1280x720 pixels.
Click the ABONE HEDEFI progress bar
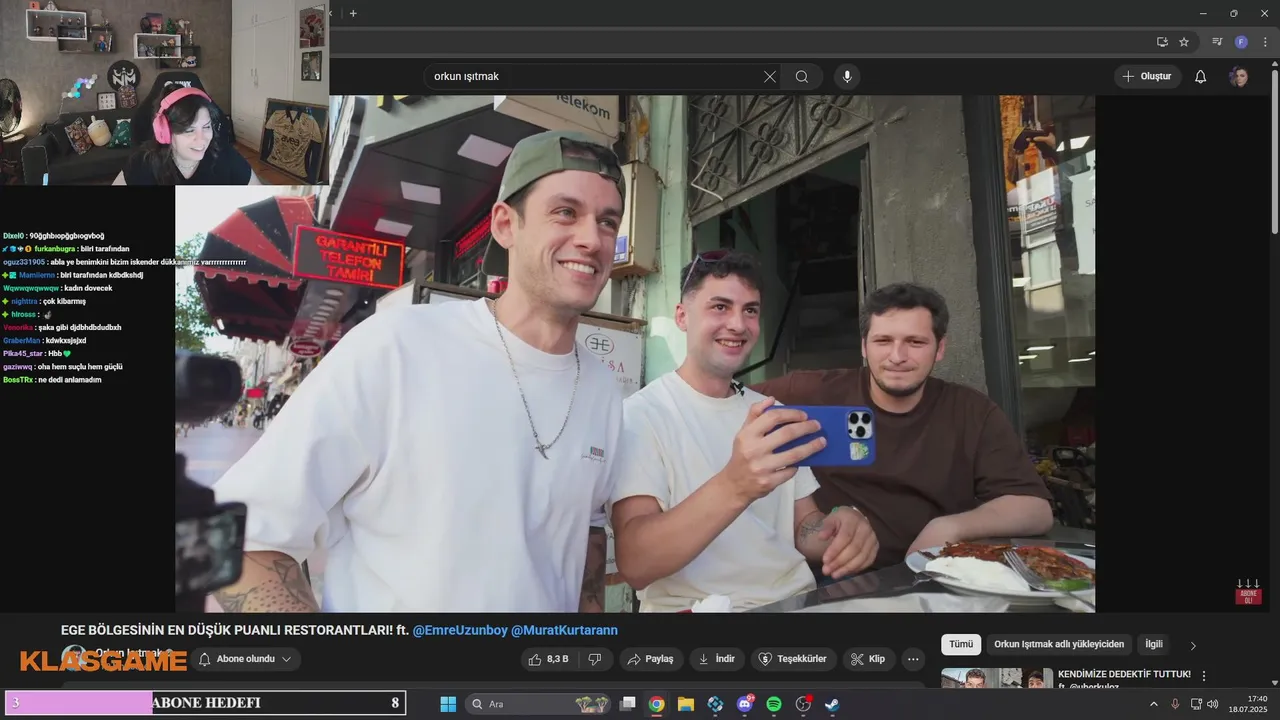[x=205, y=703]
